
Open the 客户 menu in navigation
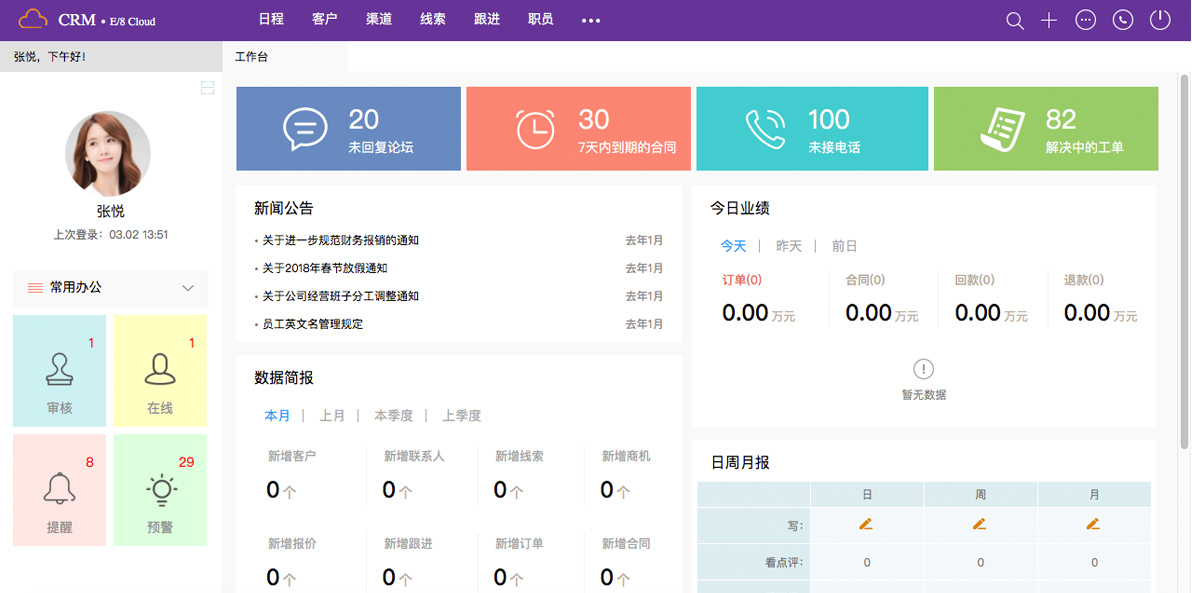pos(324,18)
